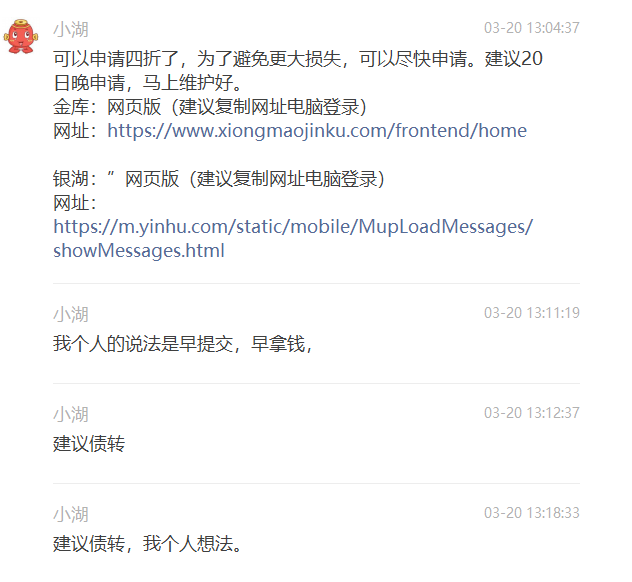Click the 03-20 13:04:37 timestamp

[x=532, y=28]
